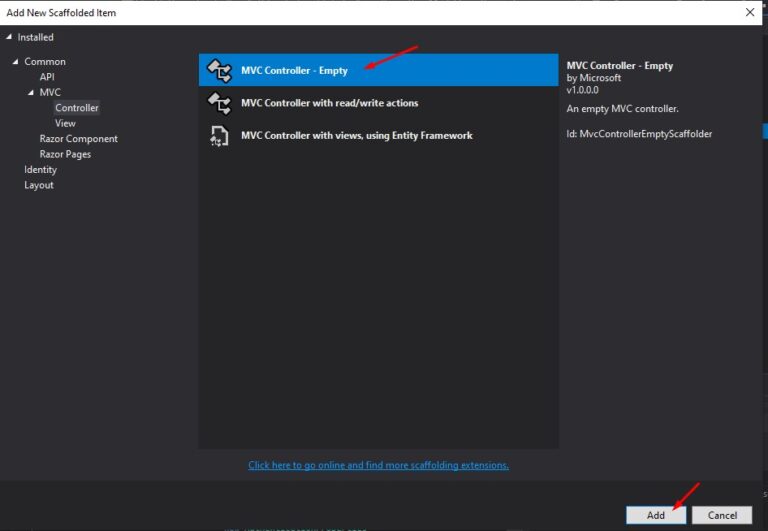Select View under MVC
Screen dimensions: 768x531
coord(65,123)
